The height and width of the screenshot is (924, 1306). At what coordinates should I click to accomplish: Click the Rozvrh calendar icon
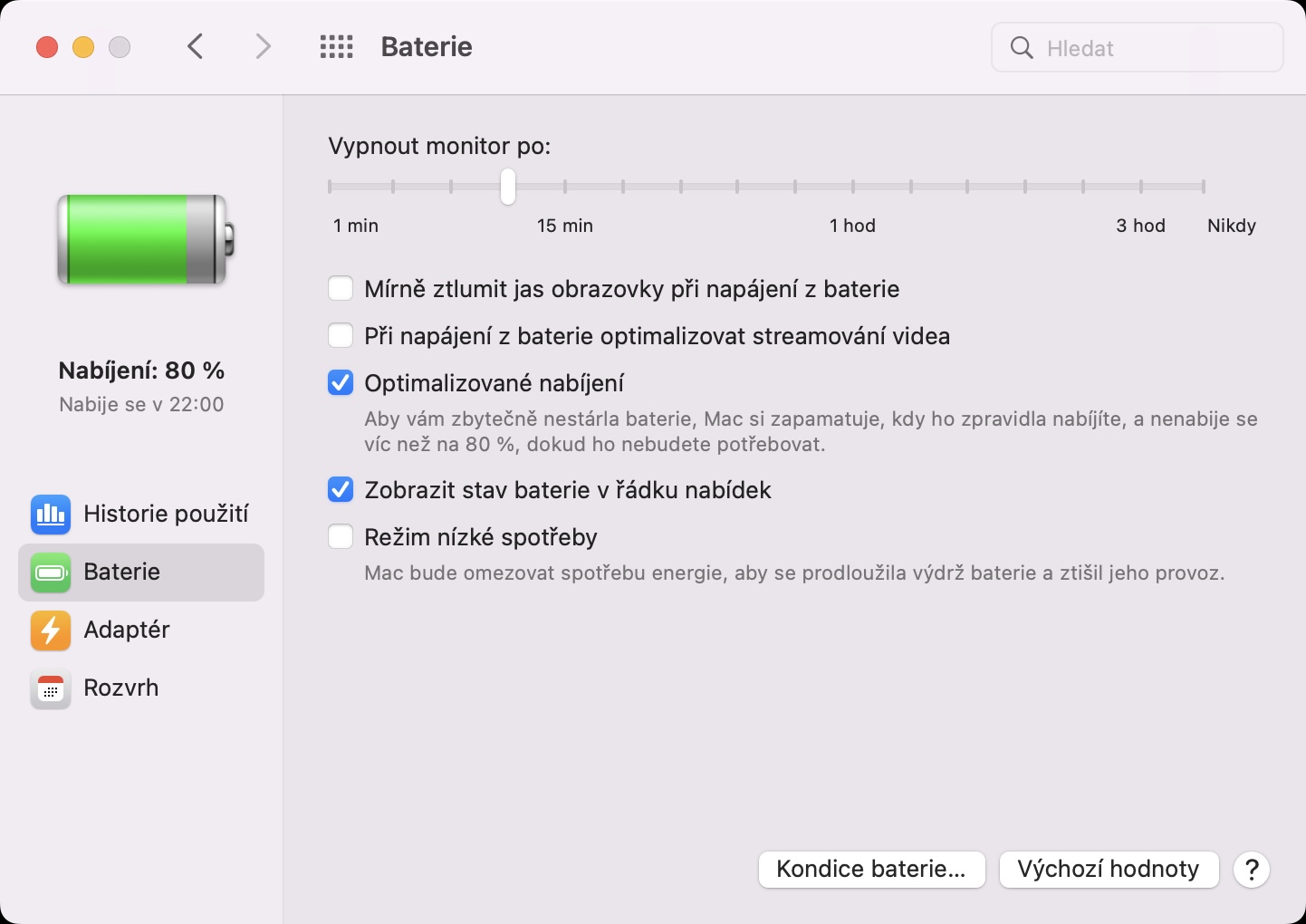click(x=51, y=688)
